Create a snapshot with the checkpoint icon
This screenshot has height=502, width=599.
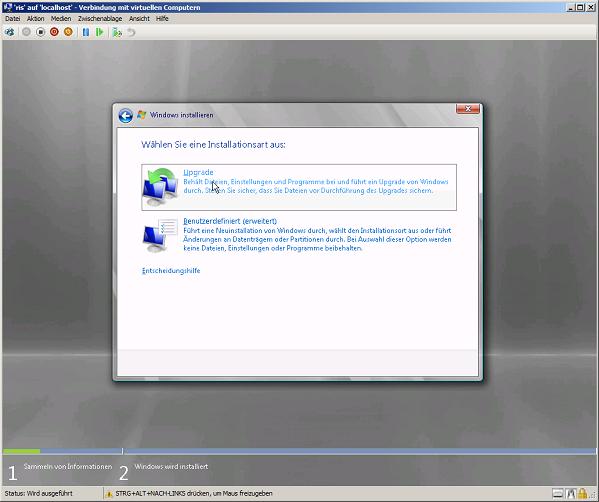pos(117,32)
